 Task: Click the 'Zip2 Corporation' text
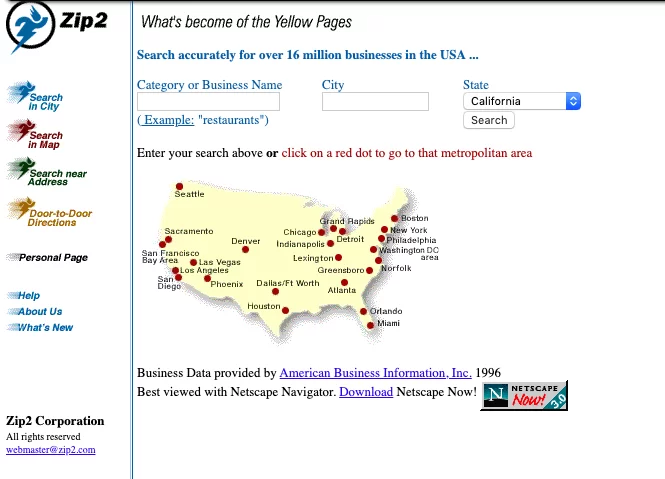click(55, 421)
